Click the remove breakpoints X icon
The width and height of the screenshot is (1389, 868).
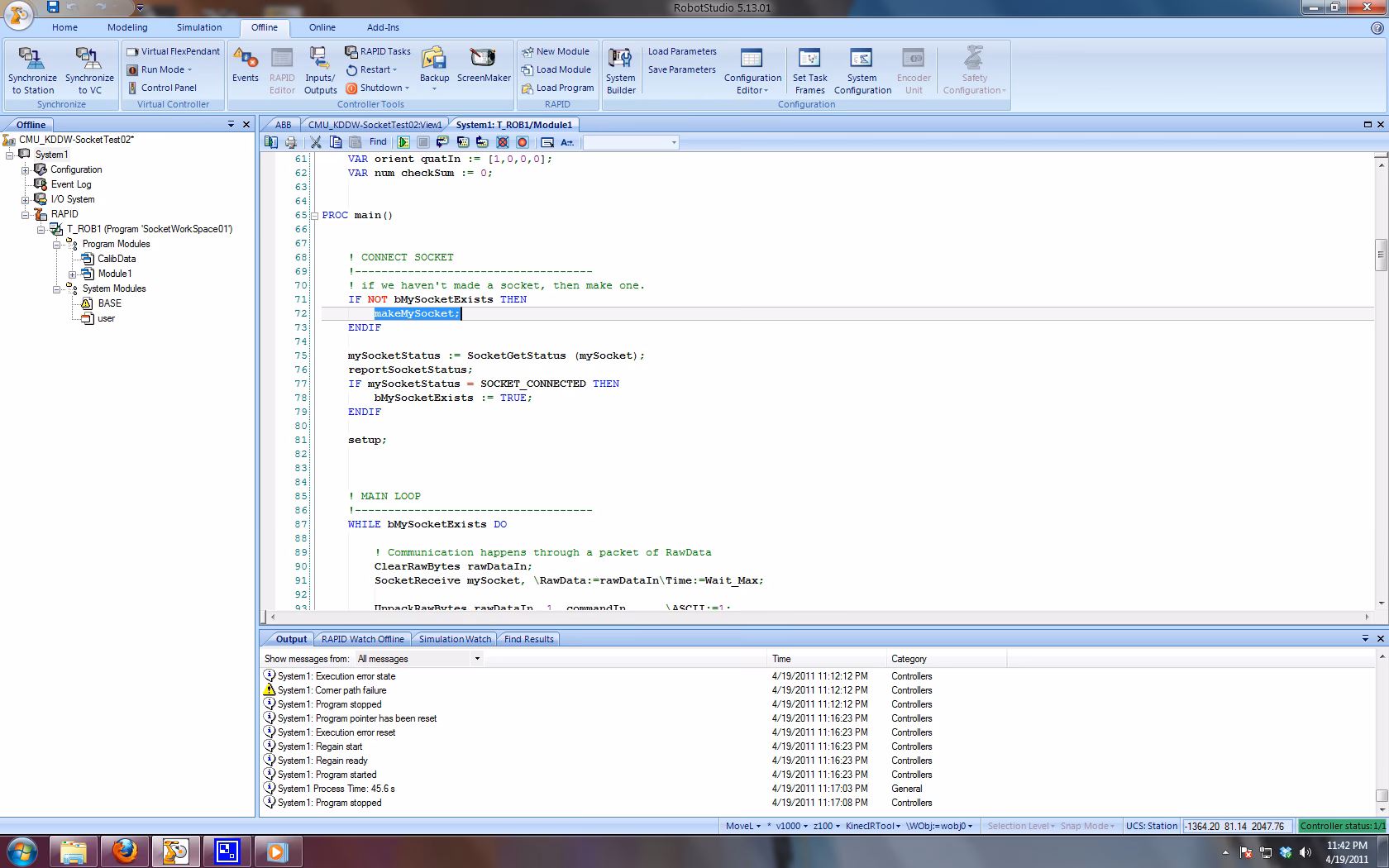(x=502, y=142)
